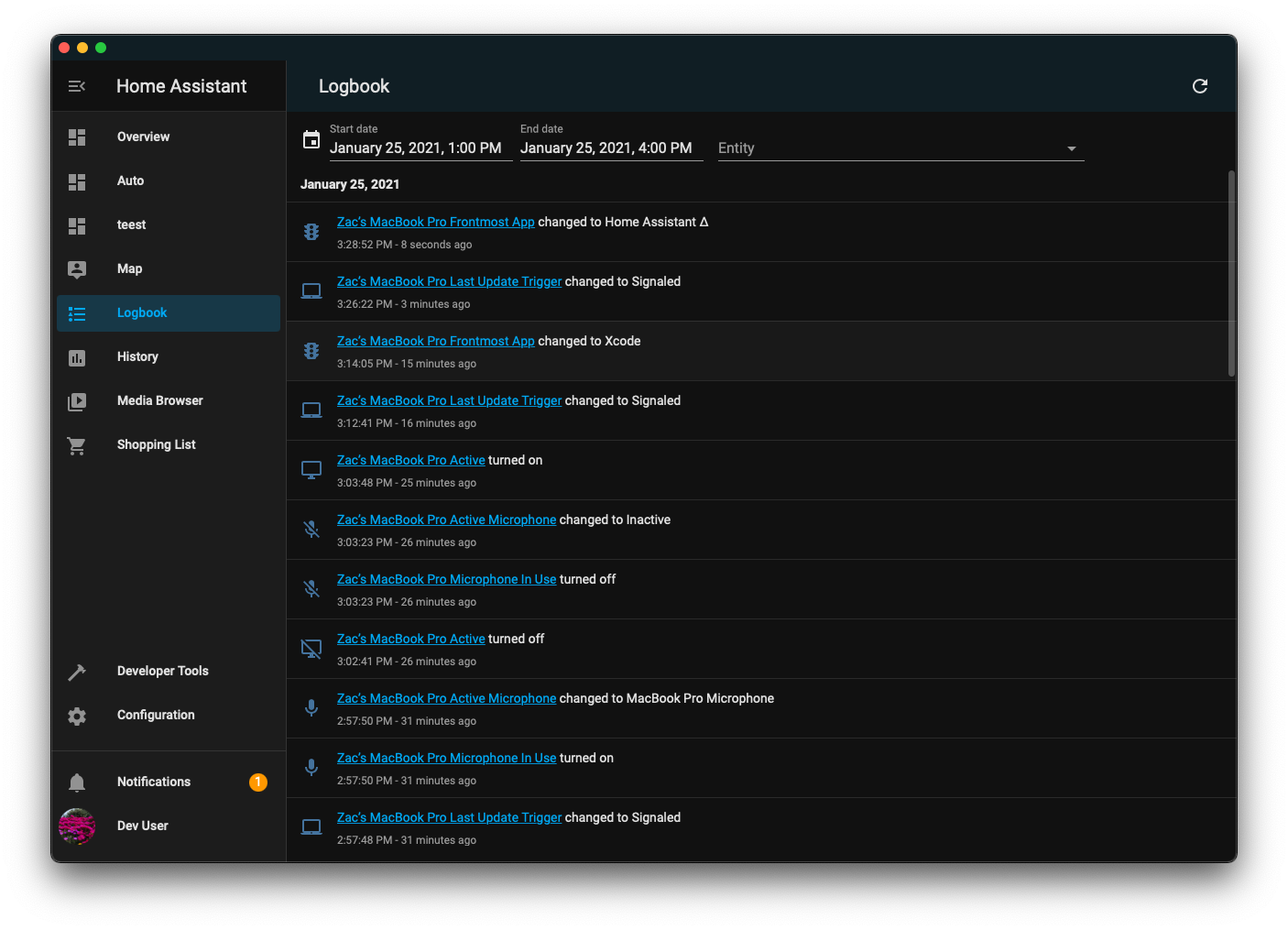Collapse the sidebar with the menu icon
Screen dimensions: 1288x930
(x=77, y=86)
